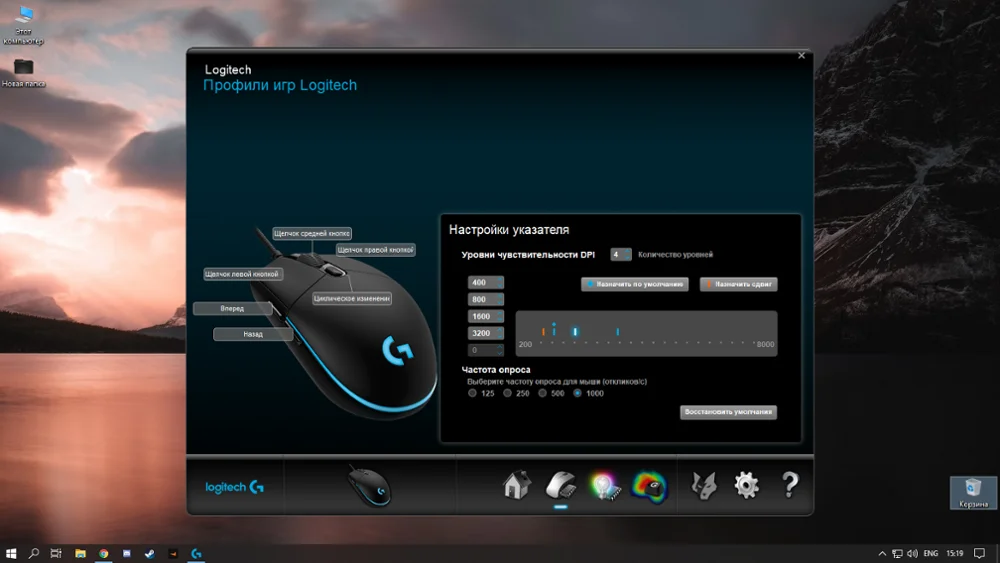1000x563 pixels.
Task: Click the 'Вперед' button assignment label
Action: coord(232,309)
